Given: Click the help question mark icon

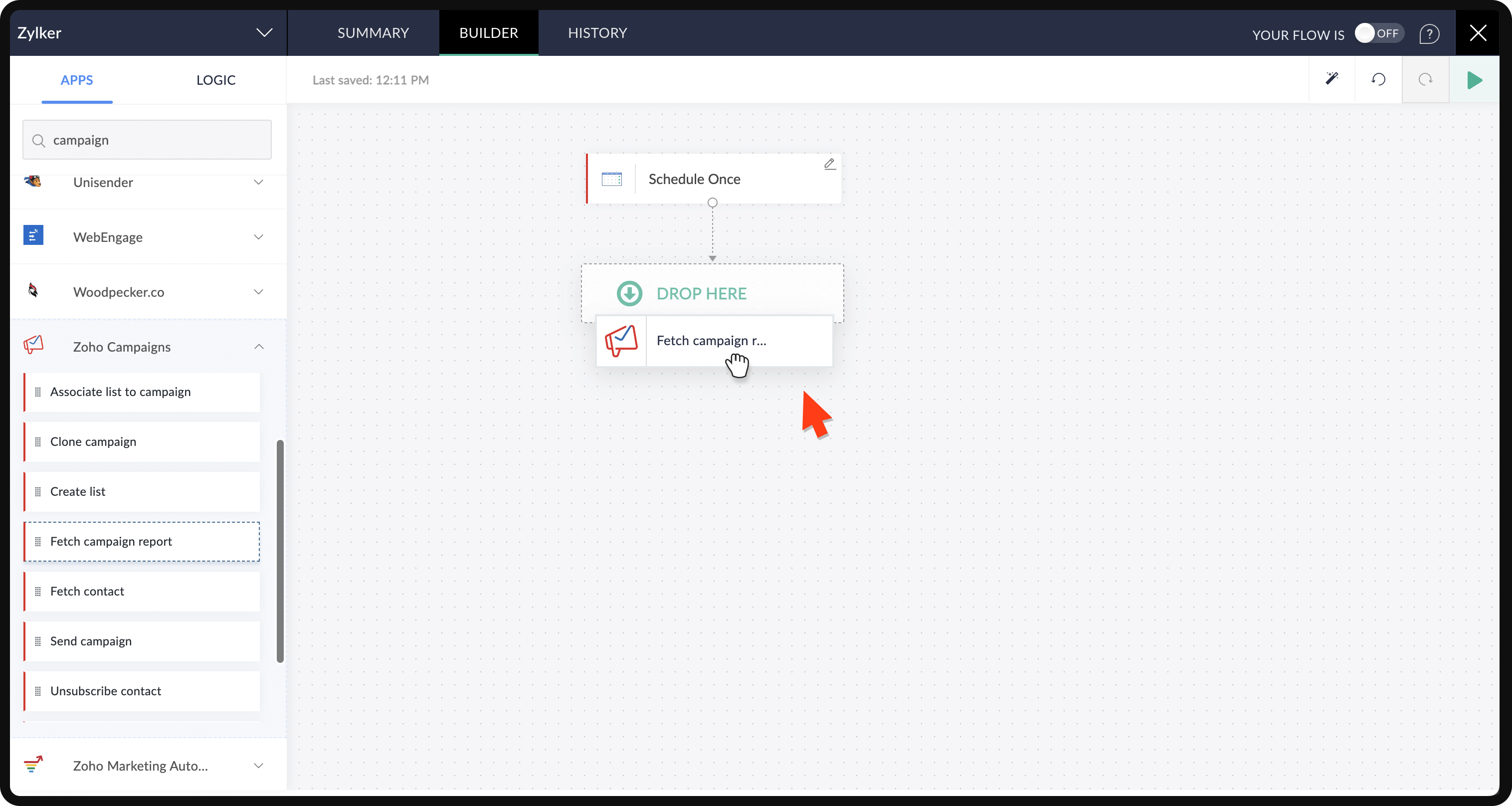Looking at the screenshot, I should pos(1429,34).
